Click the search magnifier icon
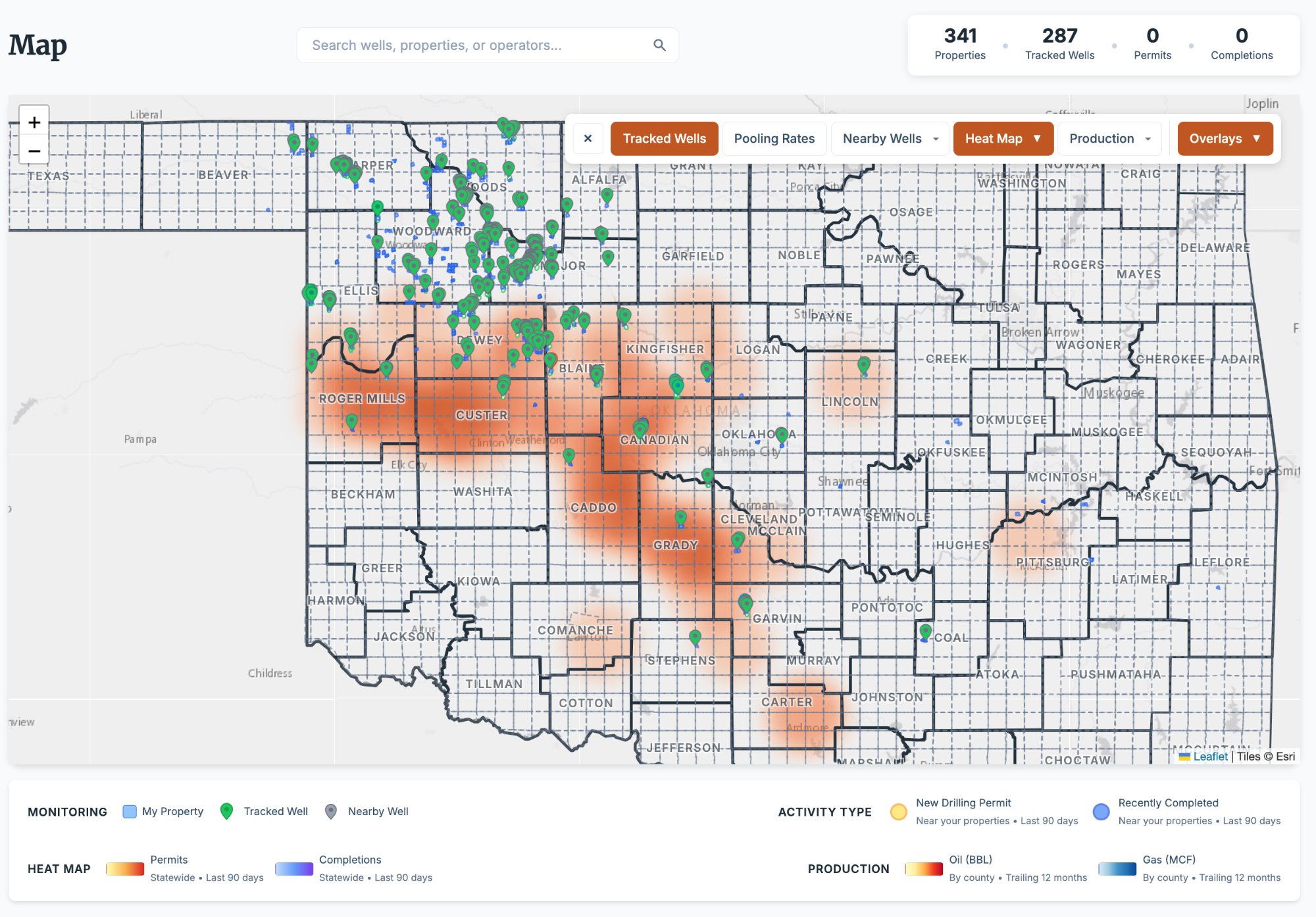This screenshot has height=917, width=1316. coord(660,45)
